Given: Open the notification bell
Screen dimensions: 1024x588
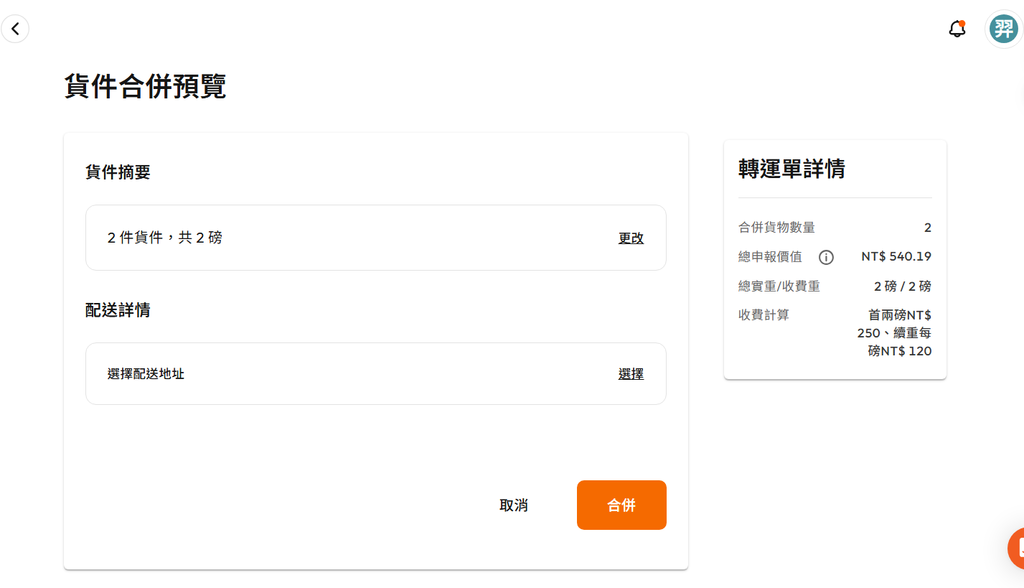Looking at the screenshot, I should pyautogui.click(x=957, y=29).
